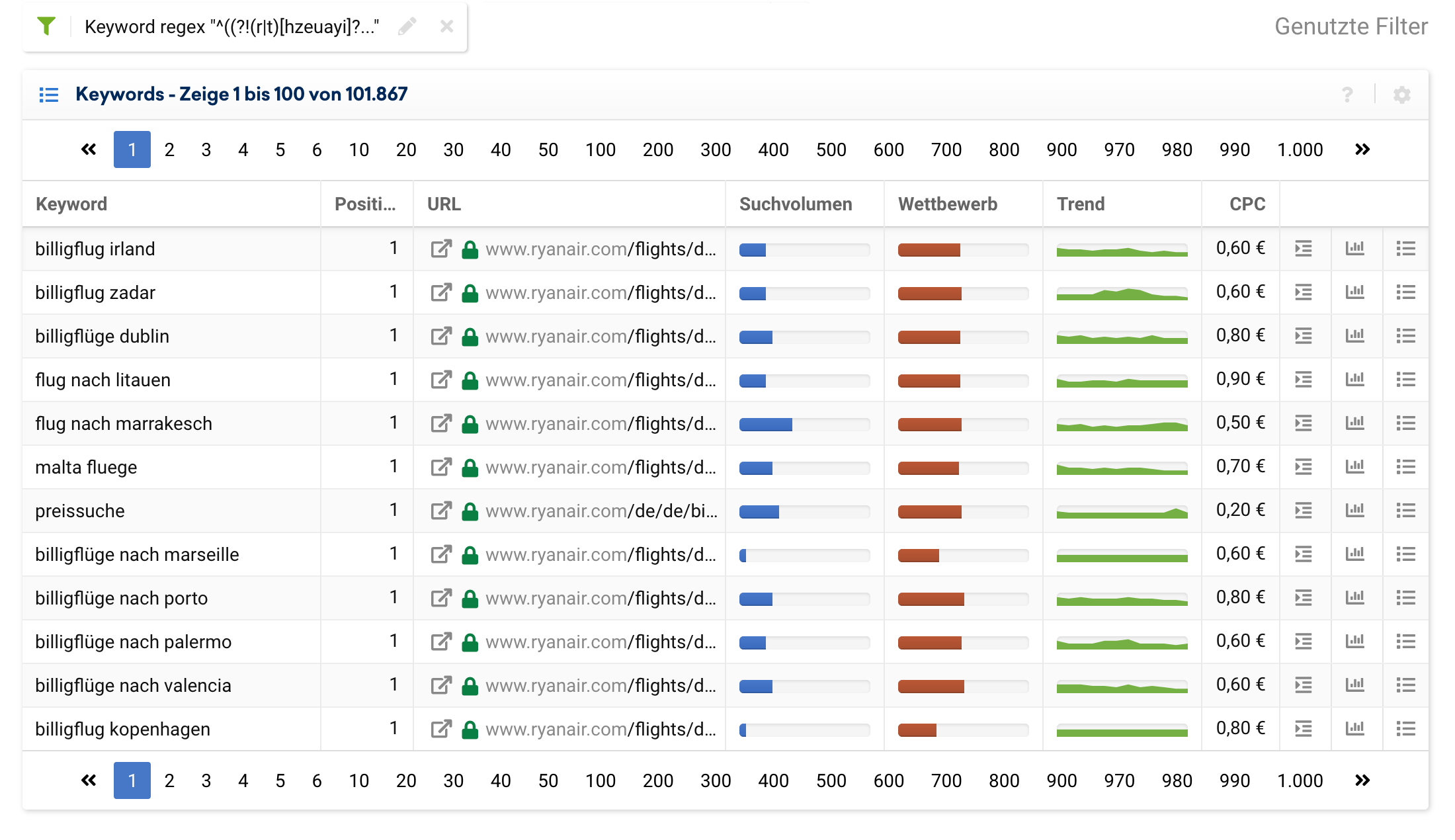Screen dimensions: 1455x840
Task: Jump back using bottom double-chevron left
Action: tap(88, 780)
